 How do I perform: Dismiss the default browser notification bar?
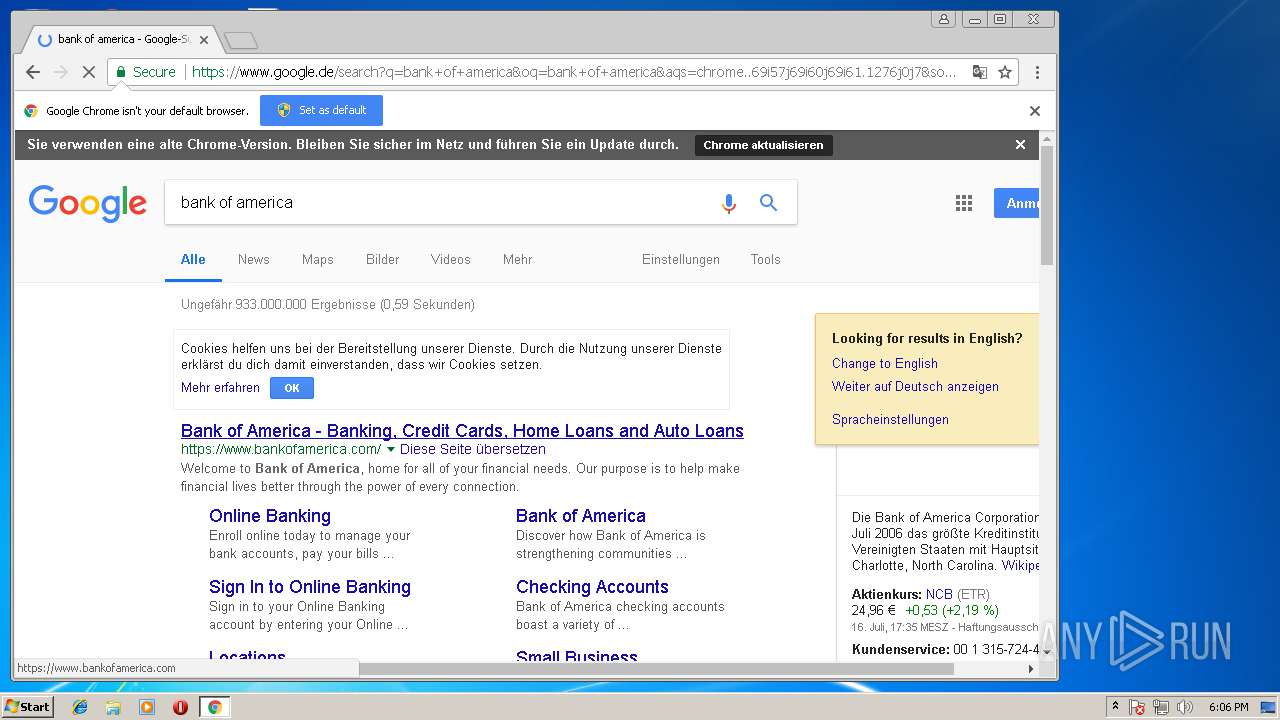click(1035, 111)
